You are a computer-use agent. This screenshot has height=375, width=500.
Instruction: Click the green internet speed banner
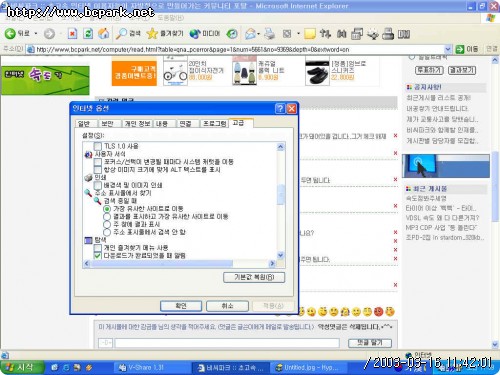pos(45,80)
